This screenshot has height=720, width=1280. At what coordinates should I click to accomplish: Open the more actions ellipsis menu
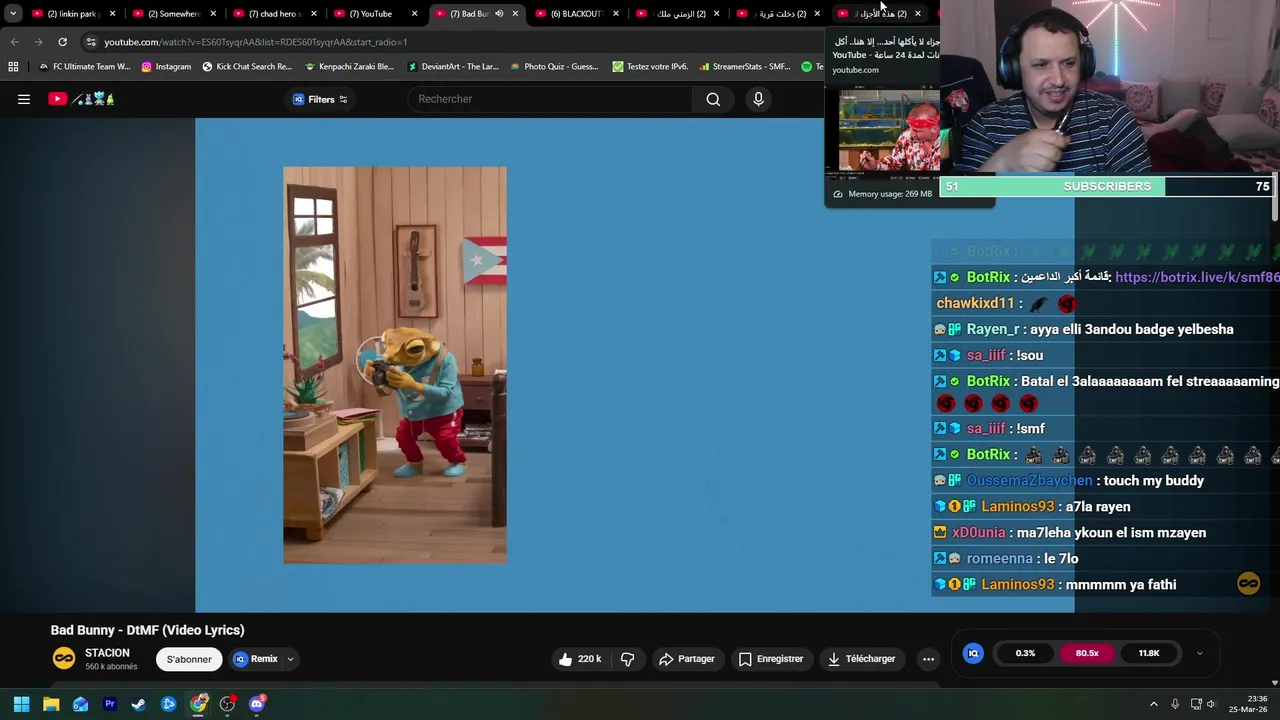[928, 659]
